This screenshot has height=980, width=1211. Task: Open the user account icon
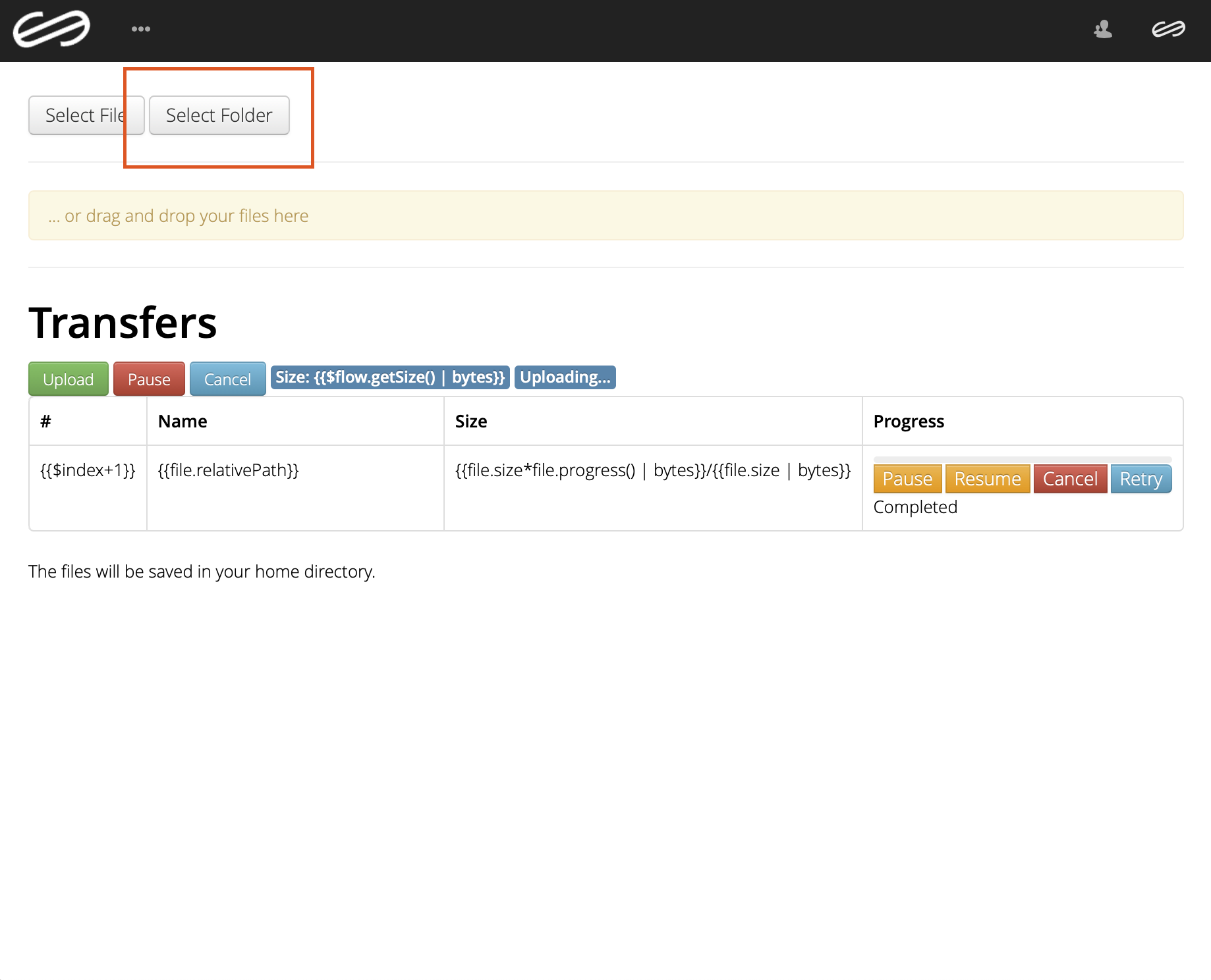[1103, 29]
